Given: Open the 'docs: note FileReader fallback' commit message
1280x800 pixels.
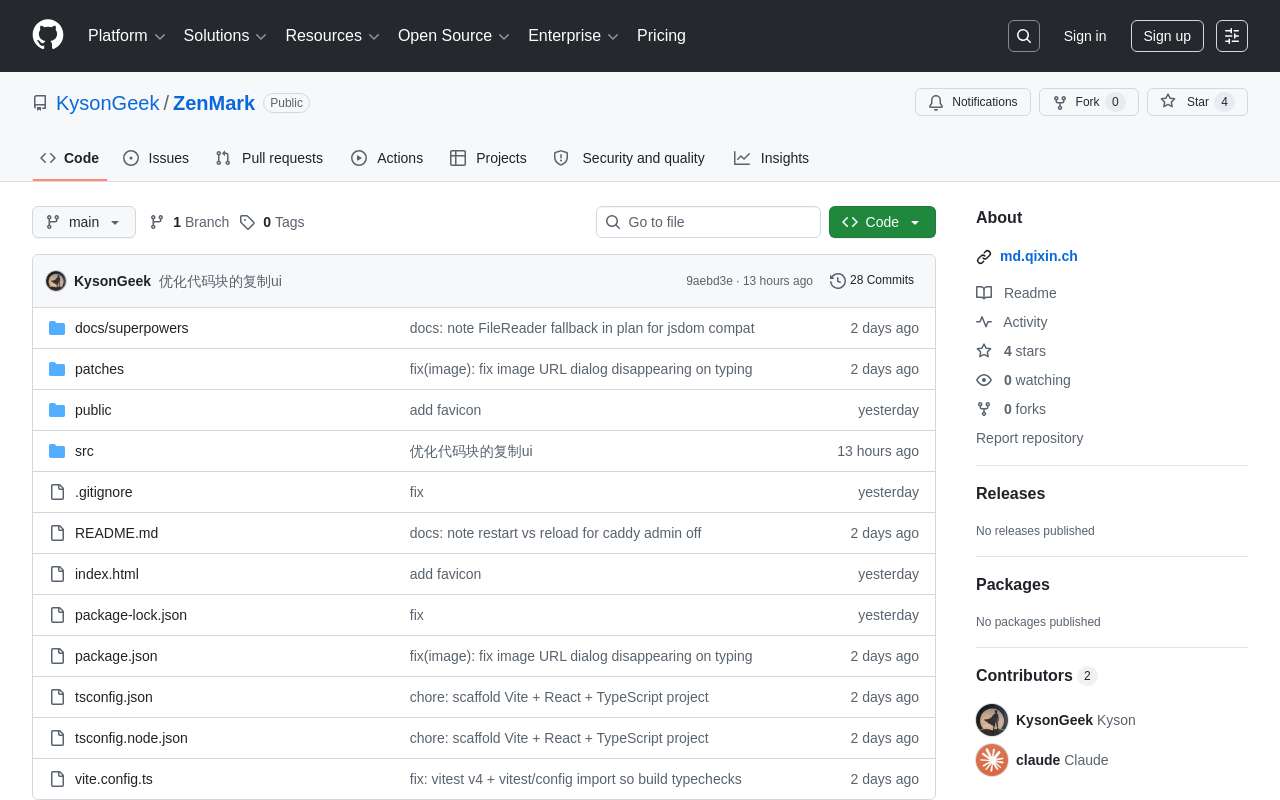Looking at the screenshot, I should (582, 328).
